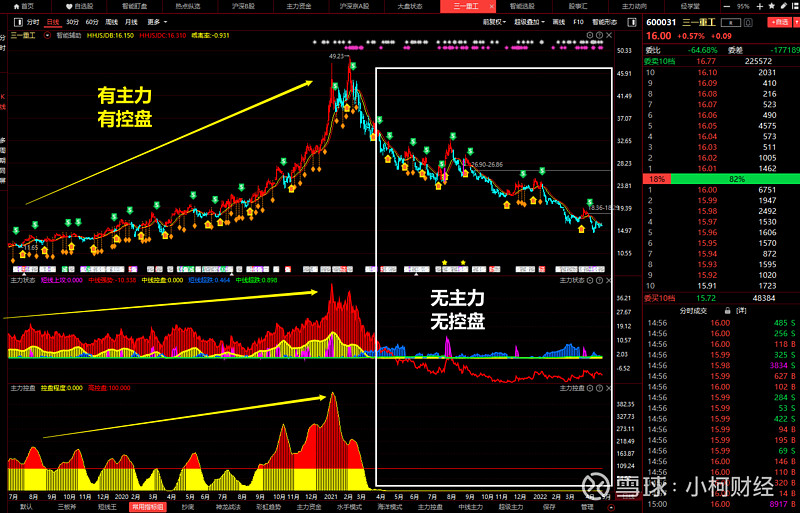The width and height of the screenshot is (800, 513).
Task: Select the 水手模式 template
Action: tap(349, 507)
